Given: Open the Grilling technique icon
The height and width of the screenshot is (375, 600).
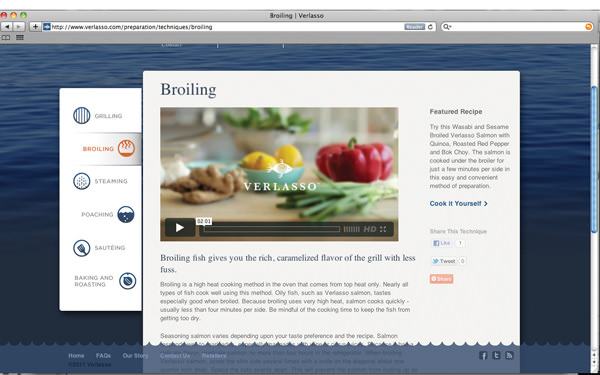Looking at the screenshot, I should [x=82, y=116].
